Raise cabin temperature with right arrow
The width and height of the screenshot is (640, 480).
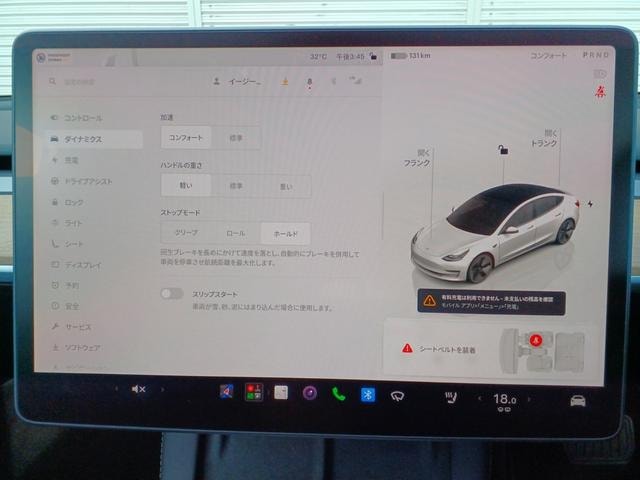pyautogui.click(x=529, y=400)
